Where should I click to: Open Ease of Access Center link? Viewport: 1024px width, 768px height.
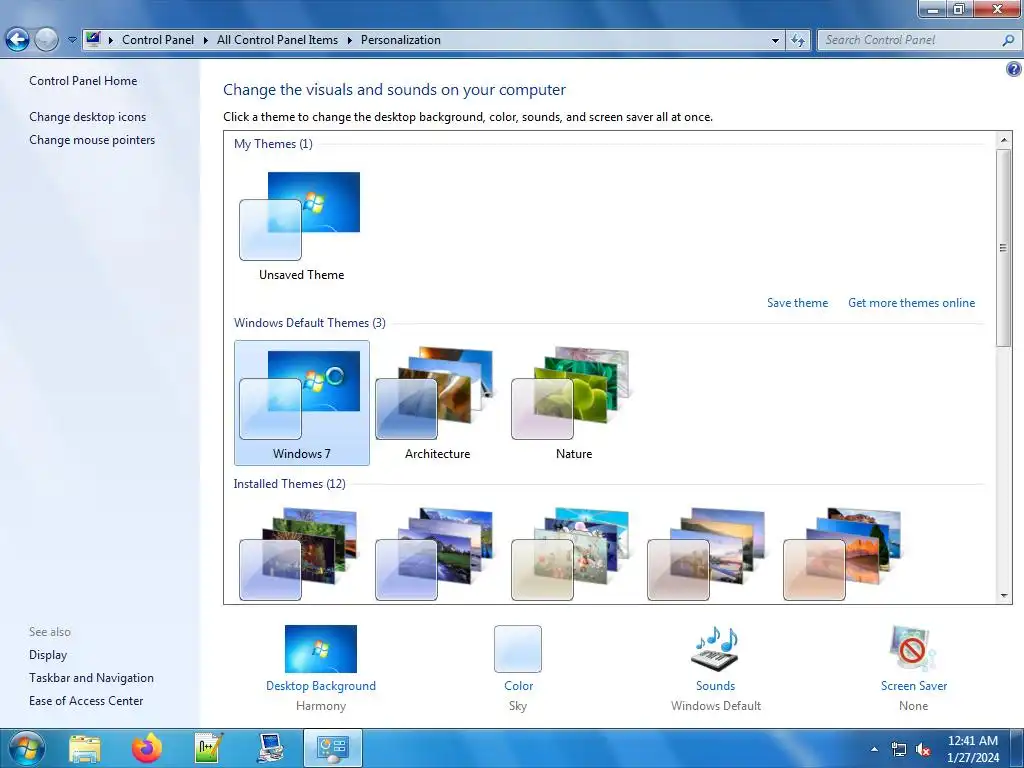86,701
